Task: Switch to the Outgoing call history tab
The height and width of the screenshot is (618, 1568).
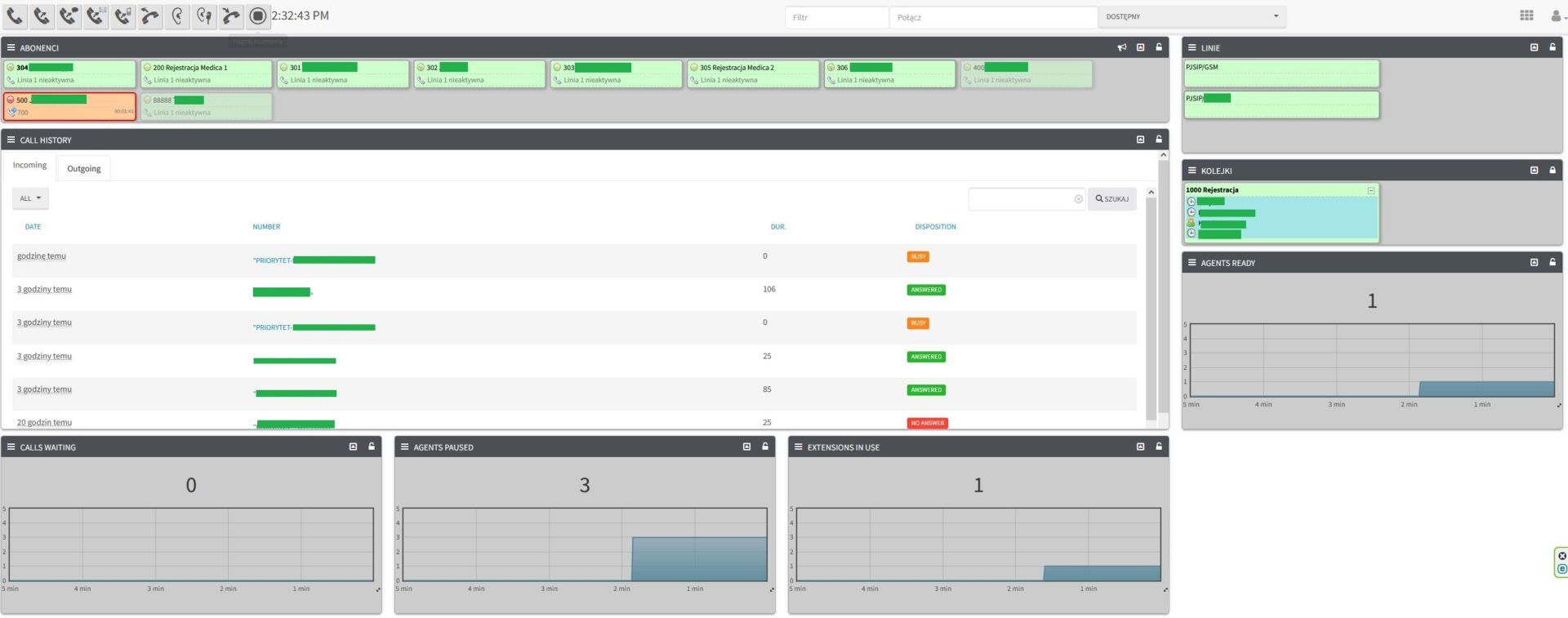Action: click(x=84, y=168)
